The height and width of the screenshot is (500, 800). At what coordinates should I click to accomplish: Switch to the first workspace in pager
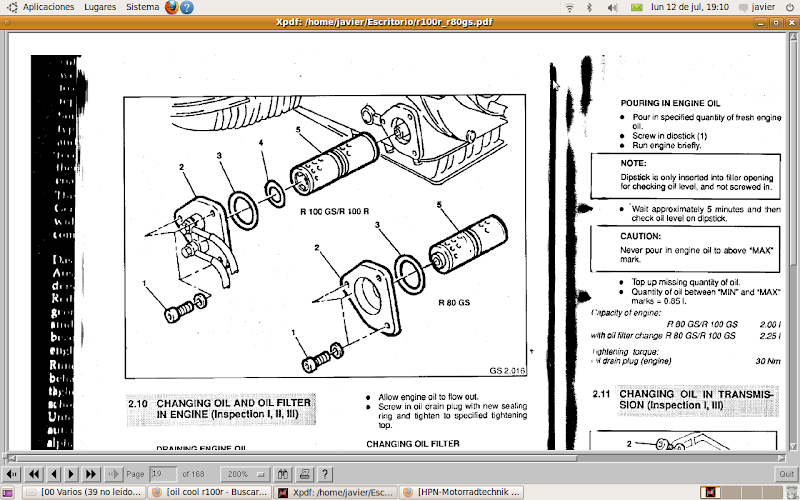[x=710, y=492]
